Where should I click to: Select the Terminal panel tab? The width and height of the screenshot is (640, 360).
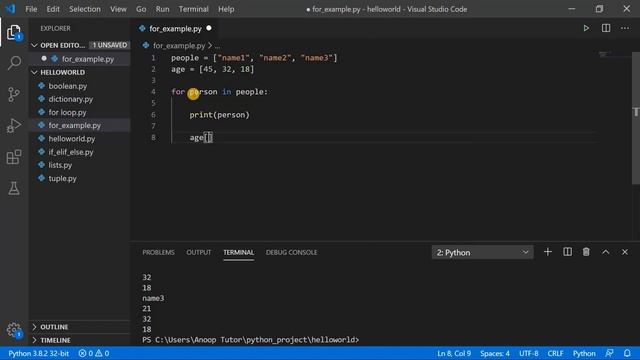[x=238, y=252]
